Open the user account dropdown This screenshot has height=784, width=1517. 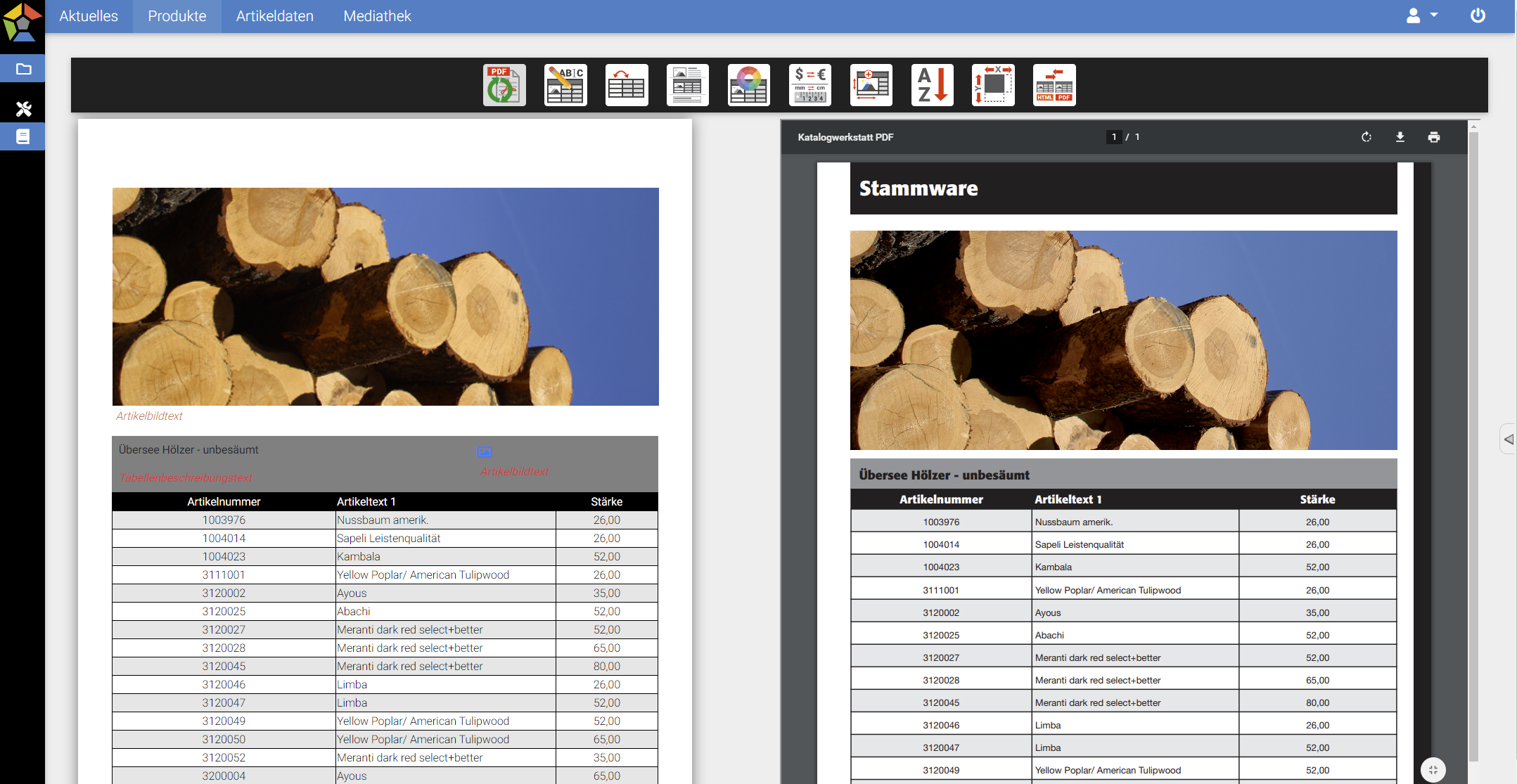(x=1421, y=15)
